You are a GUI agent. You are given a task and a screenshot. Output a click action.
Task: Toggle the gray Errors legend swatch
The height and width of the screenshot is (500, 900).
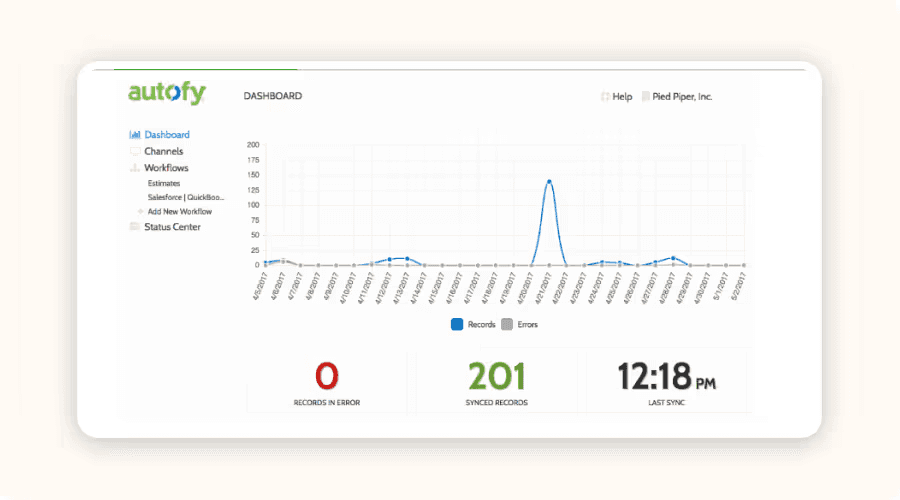coord(507,324)
